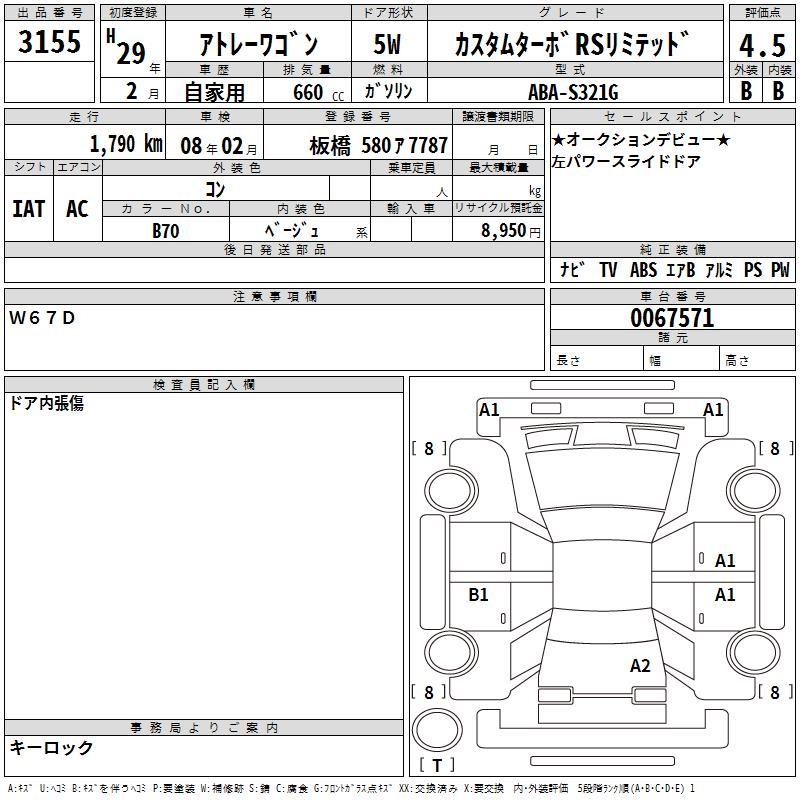Click the office notice キーロック
This screenshot has height=800, width=800.
[51, 747]
